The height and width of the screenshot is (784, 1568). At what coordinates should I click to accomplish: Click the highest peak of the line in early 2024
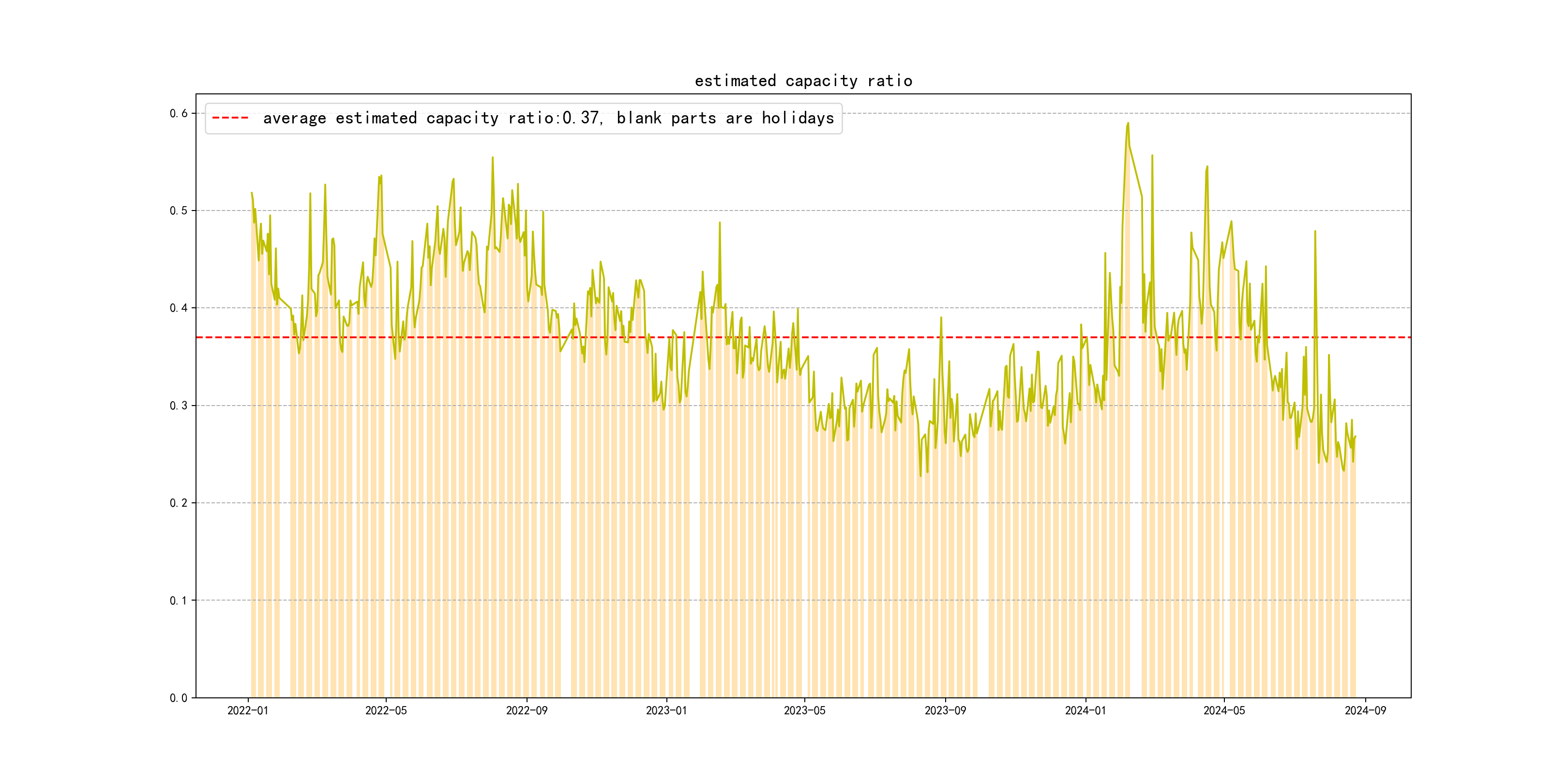(1128, 123)
